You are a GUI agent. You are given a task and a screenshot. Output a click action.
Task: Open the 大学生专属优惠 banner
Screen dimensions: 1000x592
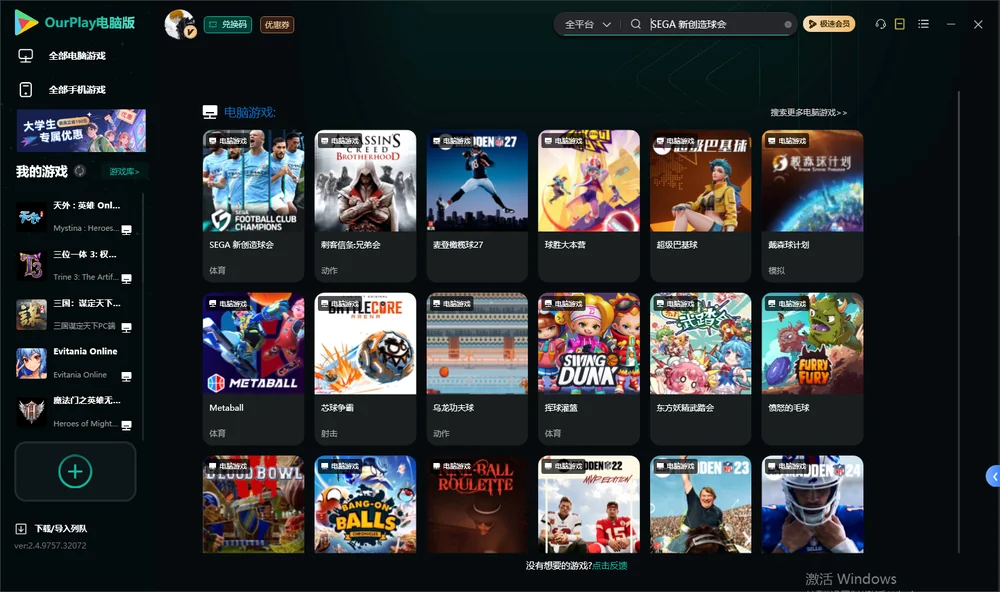[81, 131]
